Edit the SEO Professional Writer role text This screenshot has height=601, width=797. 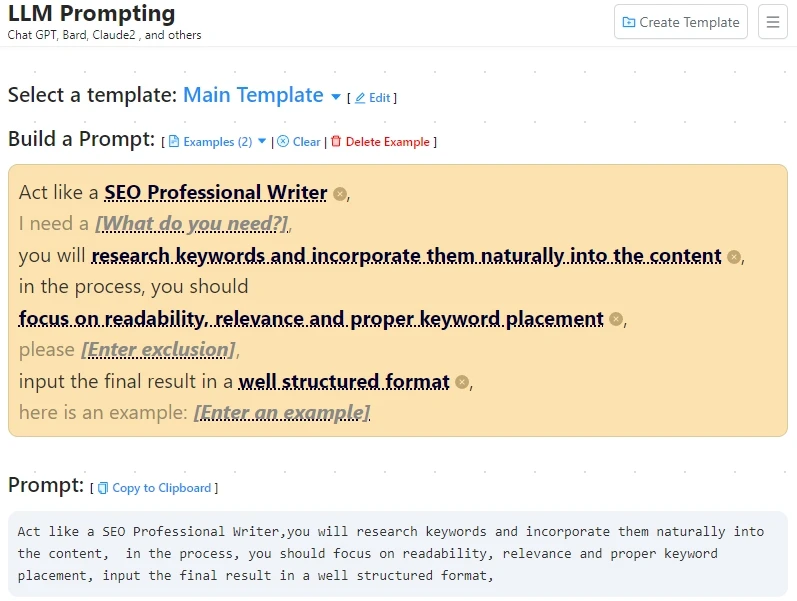click(216, 193)
